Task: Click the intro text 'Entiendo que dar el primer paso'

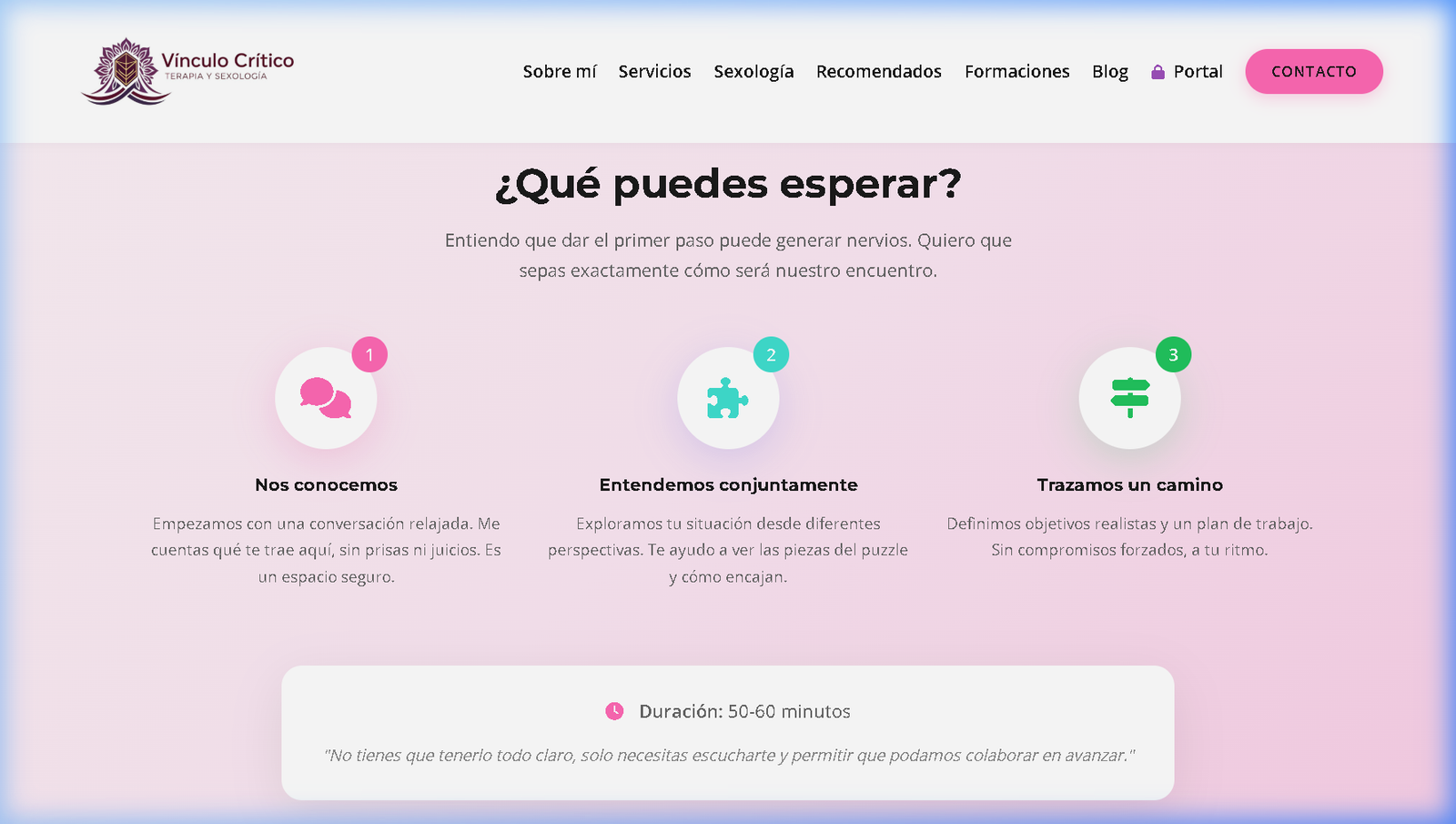Action: tap(728, 255)
